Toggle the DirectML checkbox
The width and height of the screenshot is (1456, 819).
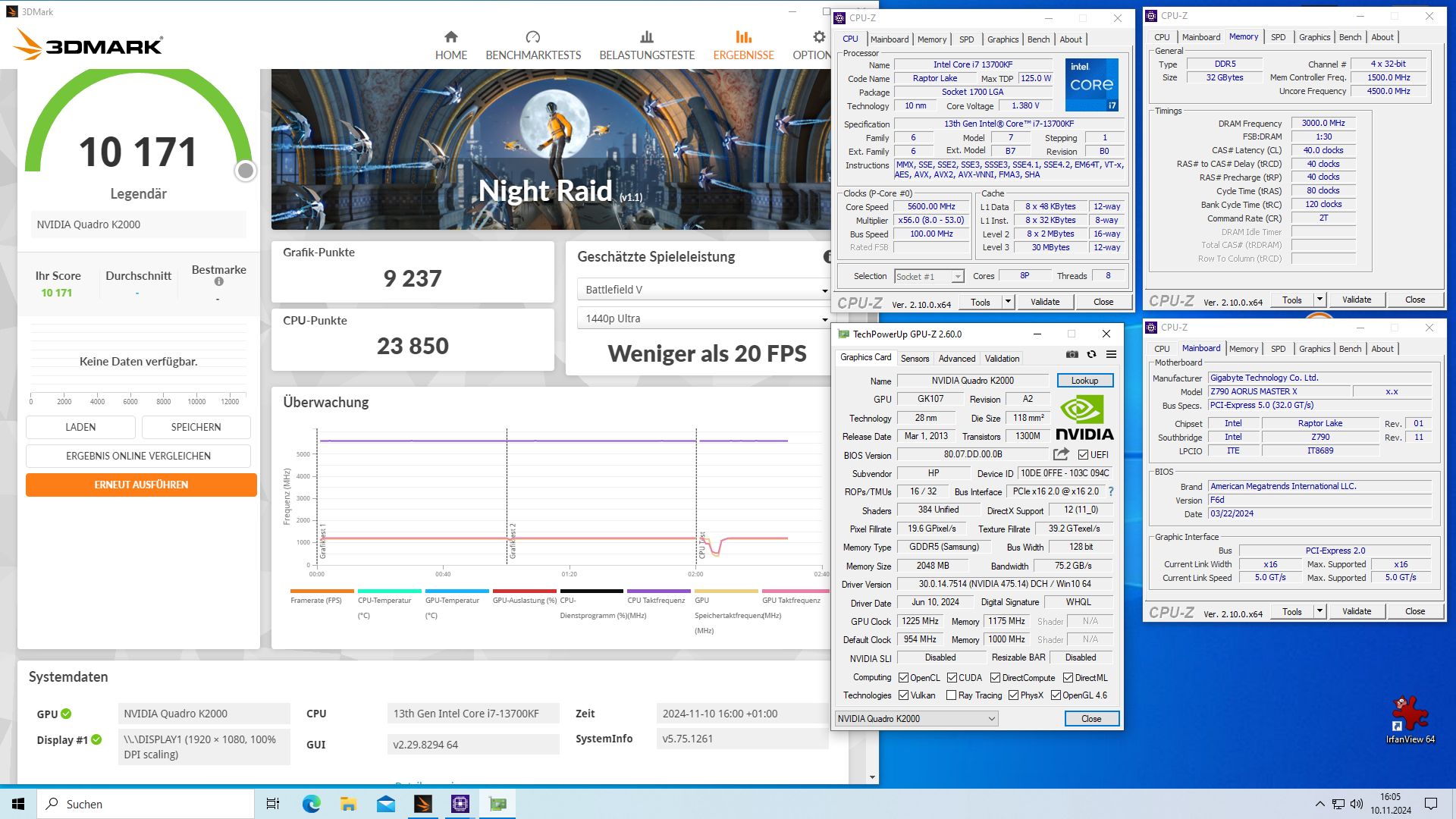[1068, 678]
